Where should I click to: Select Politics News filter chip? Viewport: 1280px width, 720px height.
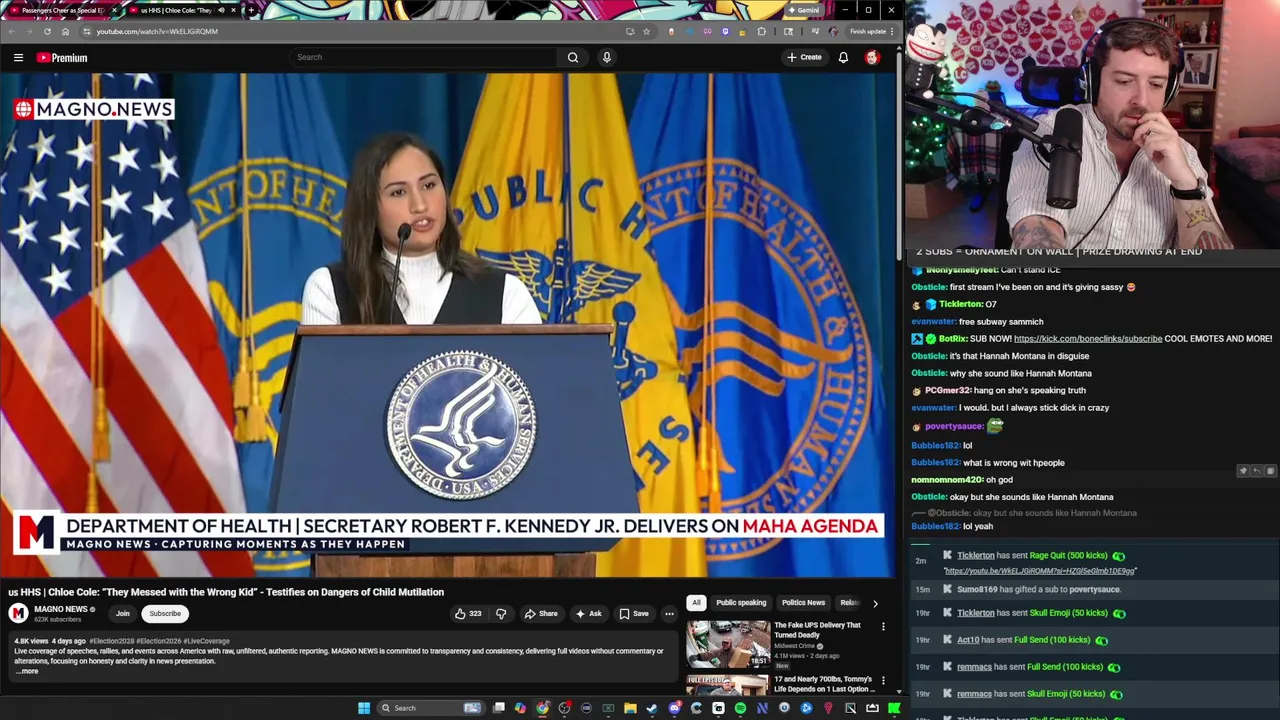(x=803, y=603)
